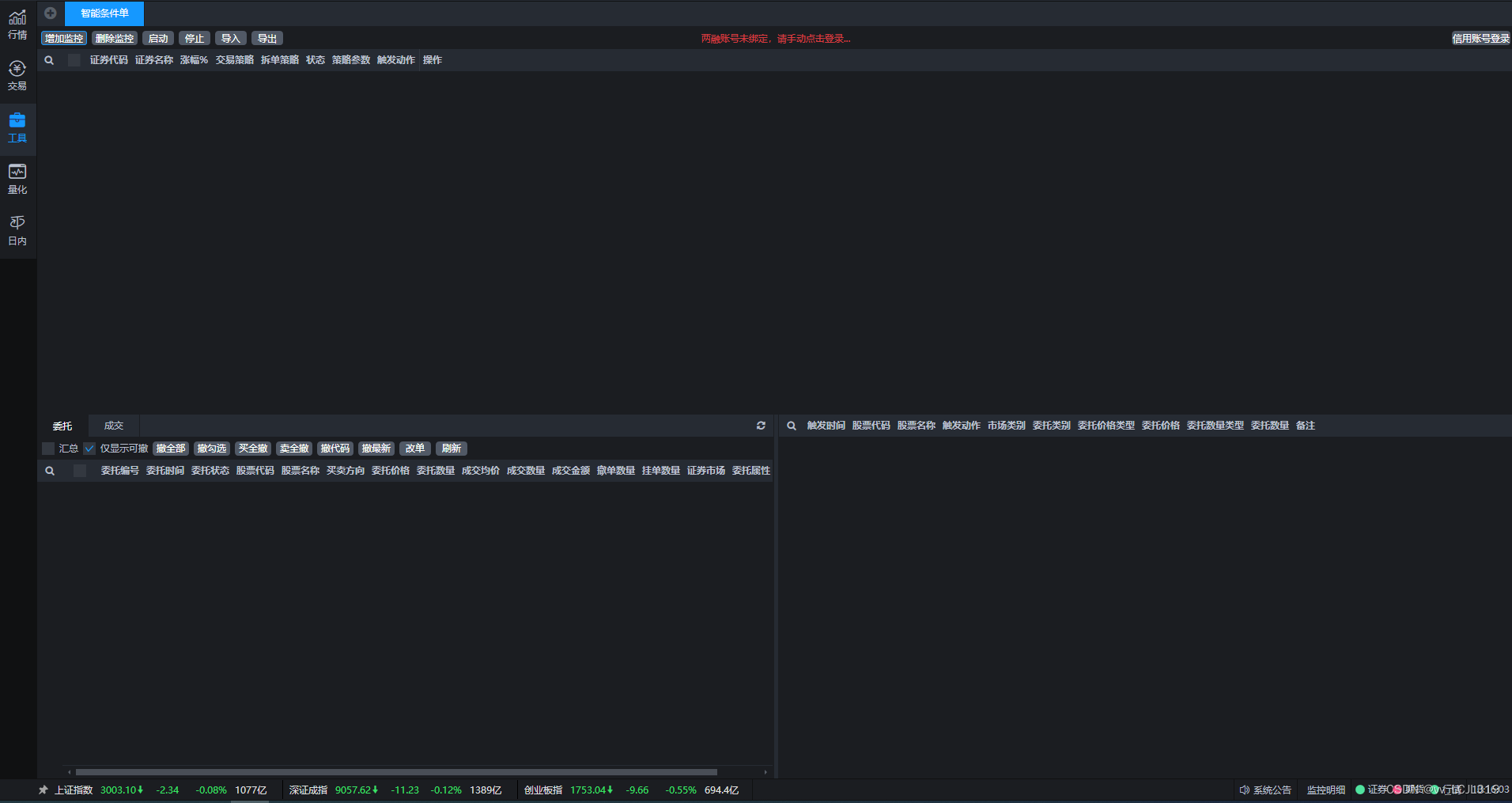
Task: Click the 系统公告 speaker icon
Action: point(1243,789)
